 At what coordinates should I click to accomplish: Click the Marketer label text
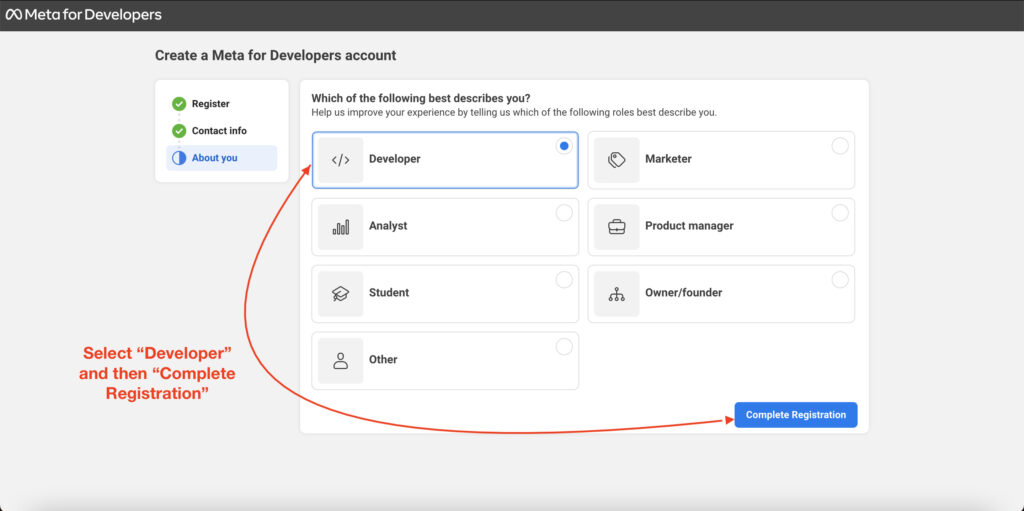[668, 159]
